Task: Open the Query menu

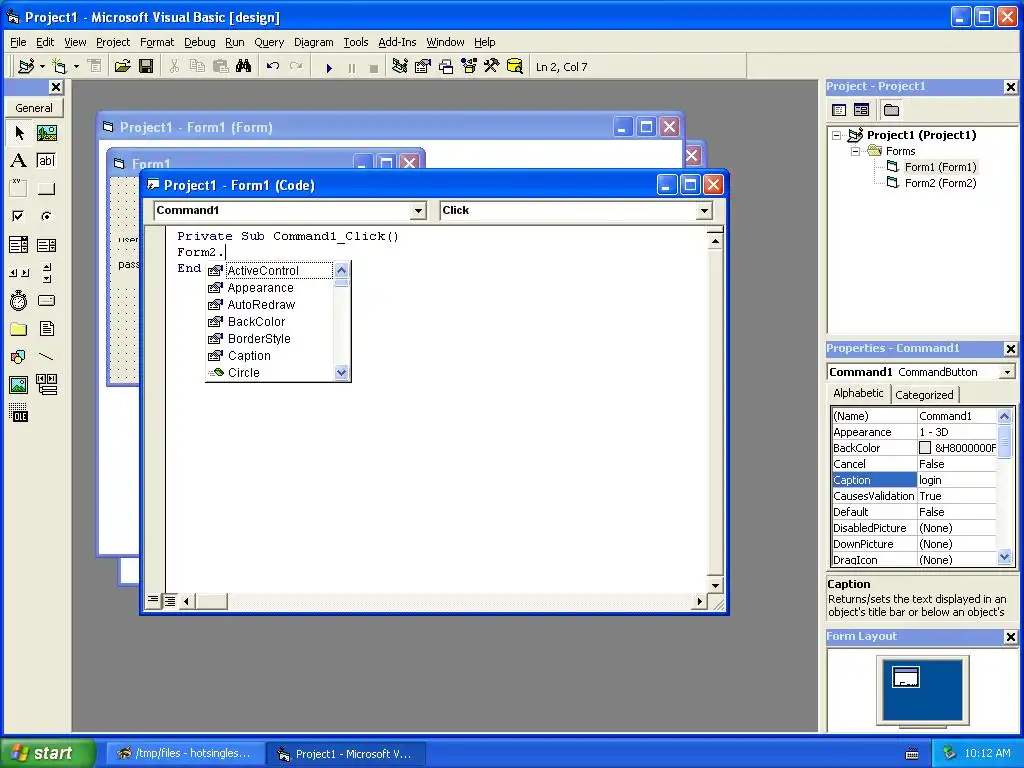Action: 269,42
